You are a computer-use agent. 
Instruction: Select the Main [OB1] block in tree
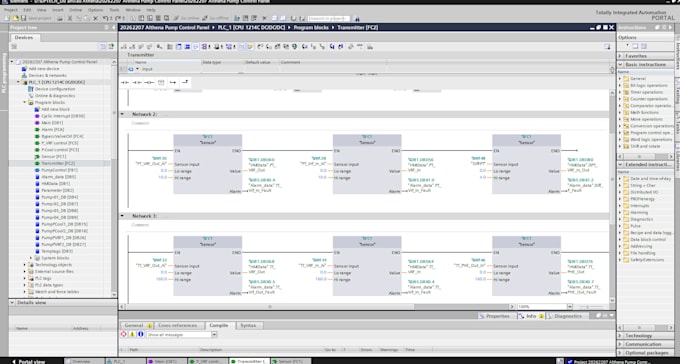click(x=52, y=123)
